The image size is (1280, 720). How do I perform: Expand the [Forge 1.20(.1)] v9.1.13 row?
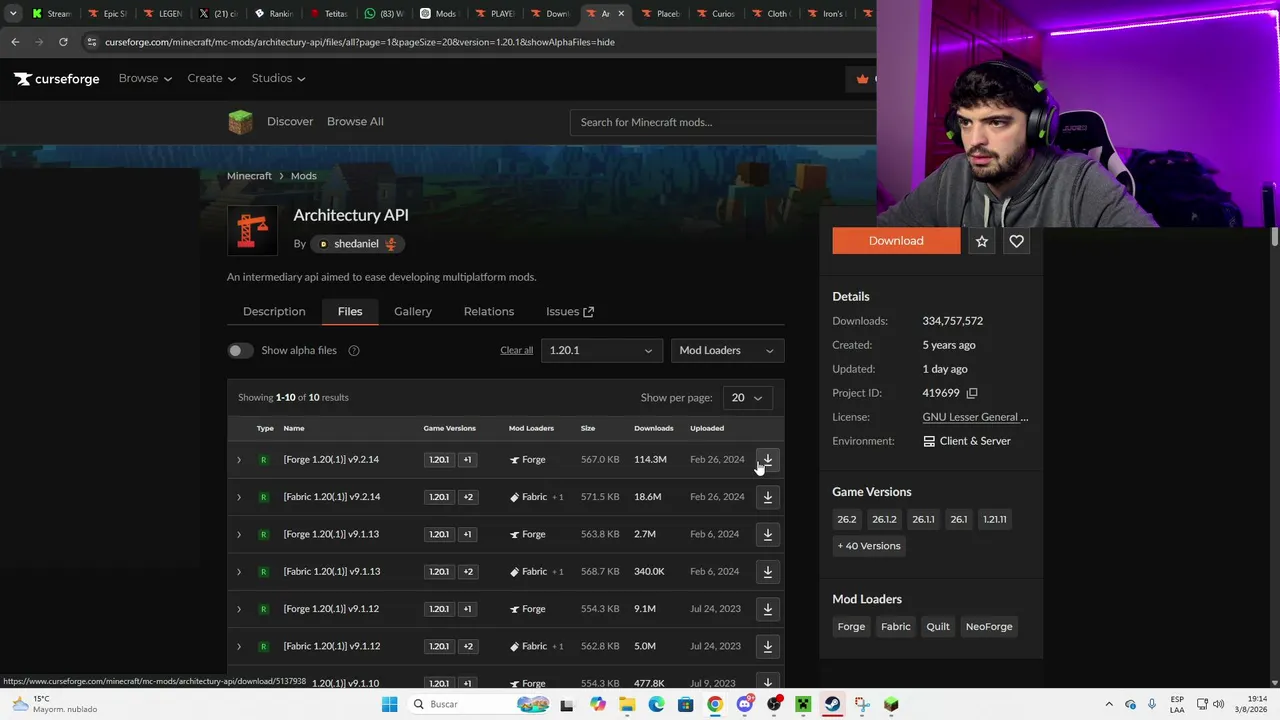(x=239, y=534)
